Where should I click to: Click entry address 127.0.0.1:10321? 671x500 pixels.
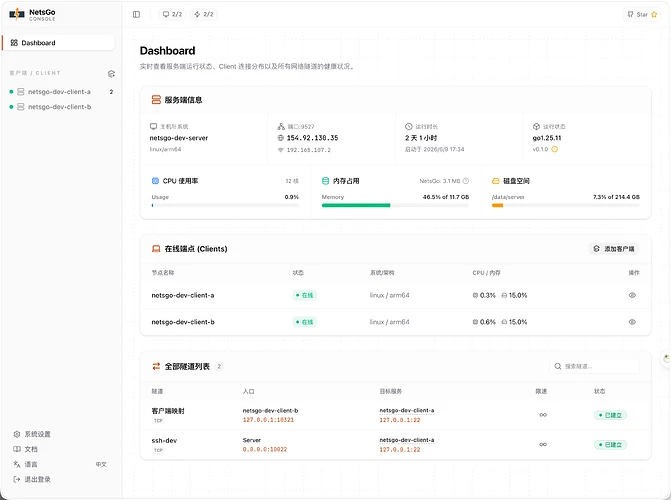pos(268,420)
